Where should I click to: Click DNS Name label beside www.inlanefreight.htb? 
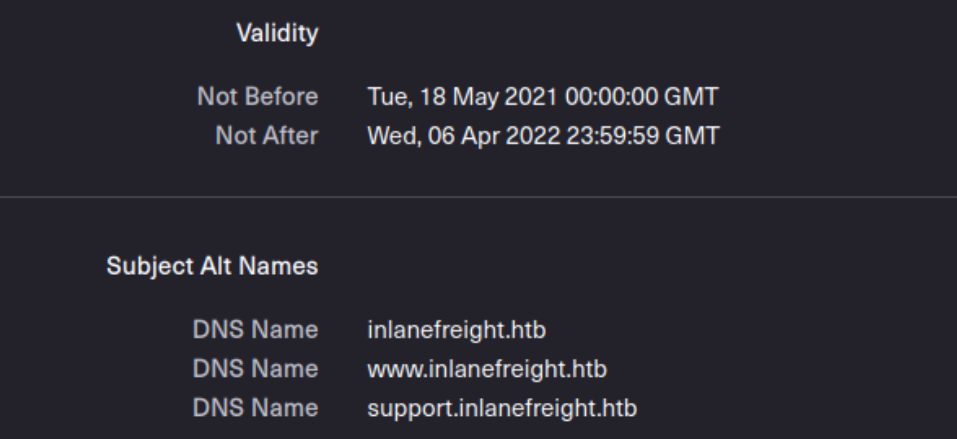[256, 369]
